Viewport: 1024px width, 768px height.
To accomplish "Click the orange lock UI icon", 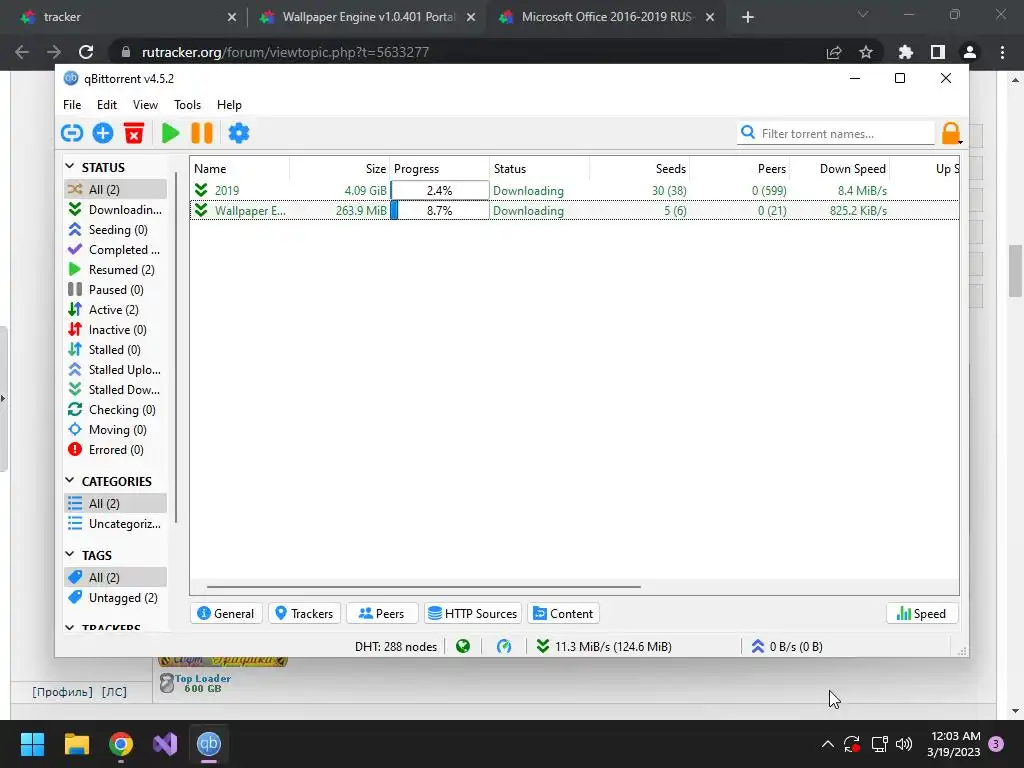I will tap(951, 133).
